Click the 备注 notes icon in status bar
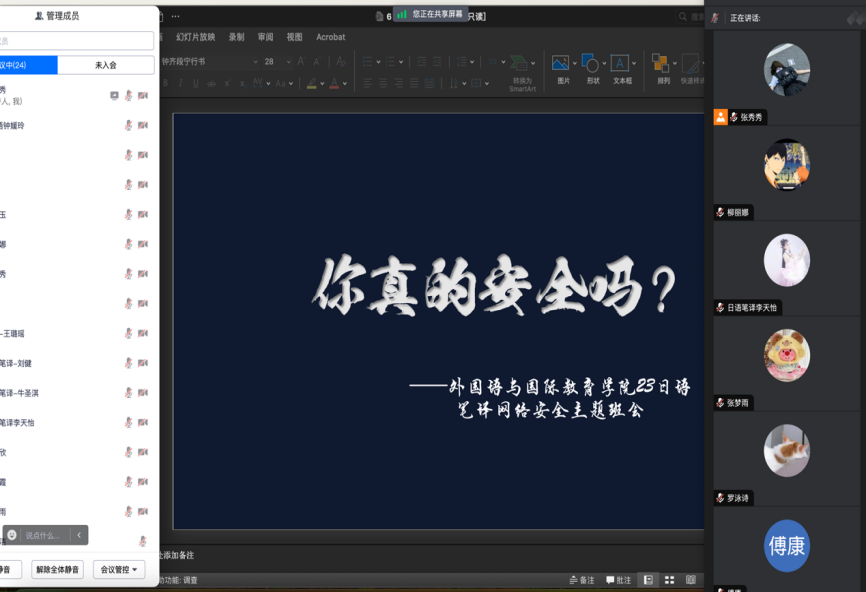The height and width of the screenshot is (592, 866). [582, 580]
